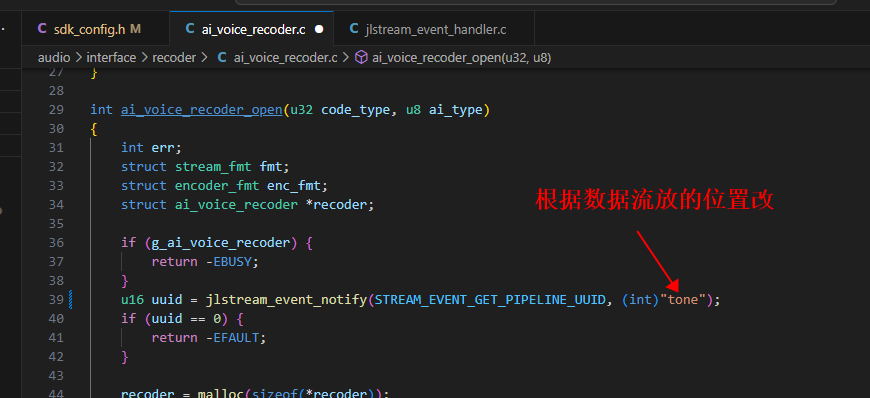
Task: Click line number 29 in the gutter
Action: pos(56,110)
